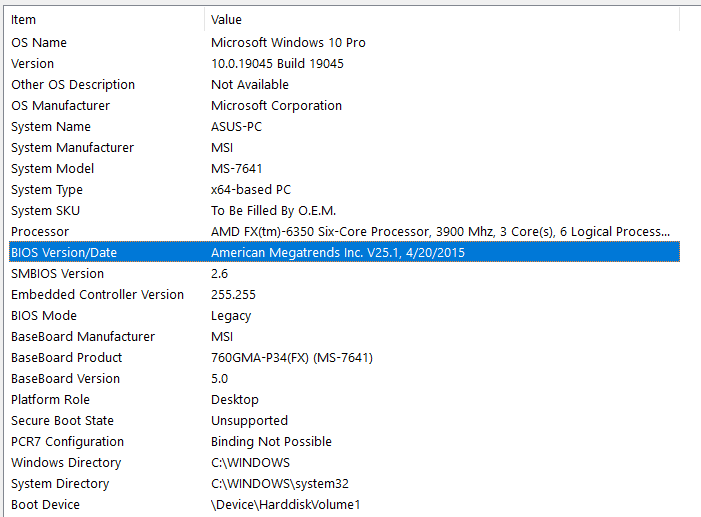Select the Other OS Description row
Viewport: 701px width, 517px height.
(344, 85)
